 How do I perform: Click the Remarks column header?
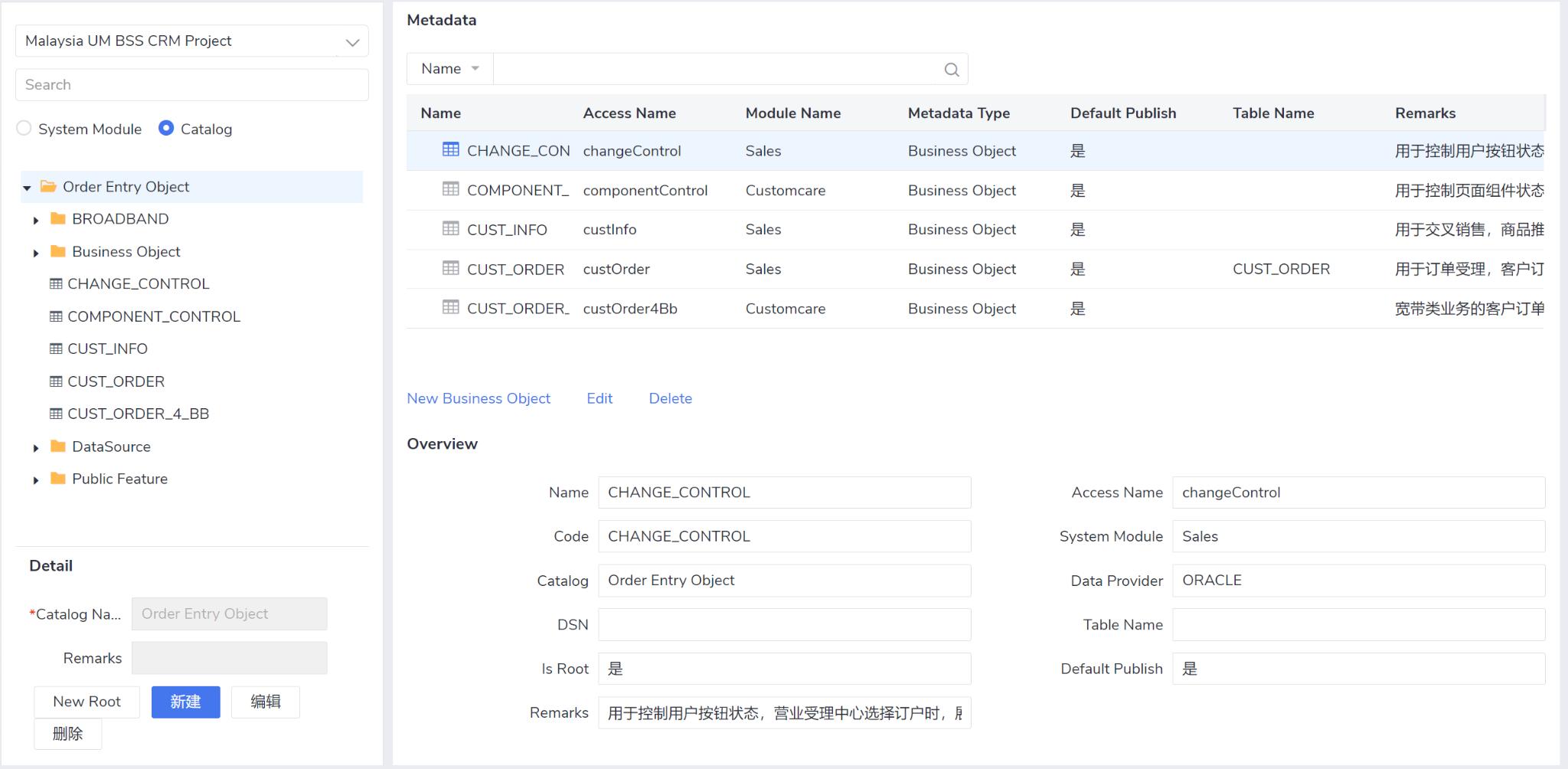pos(1425,113)
